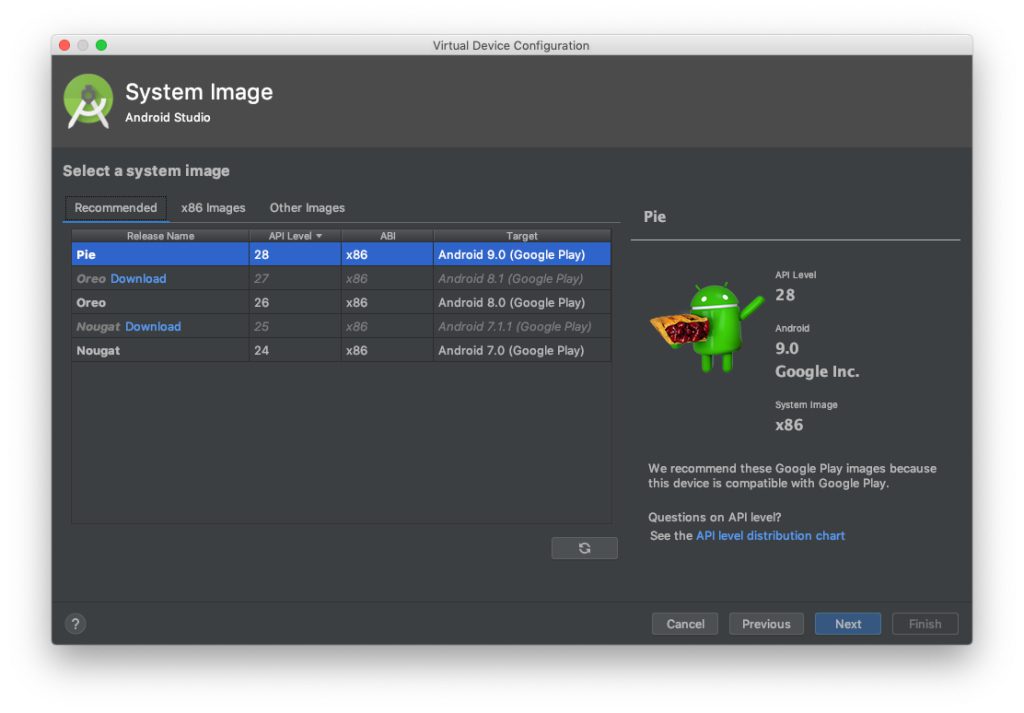Image resolution: width=1024 pixels, height=713 pixels.
Task: Select the Nougat API 24 row
Action: [x=341, y=350]
